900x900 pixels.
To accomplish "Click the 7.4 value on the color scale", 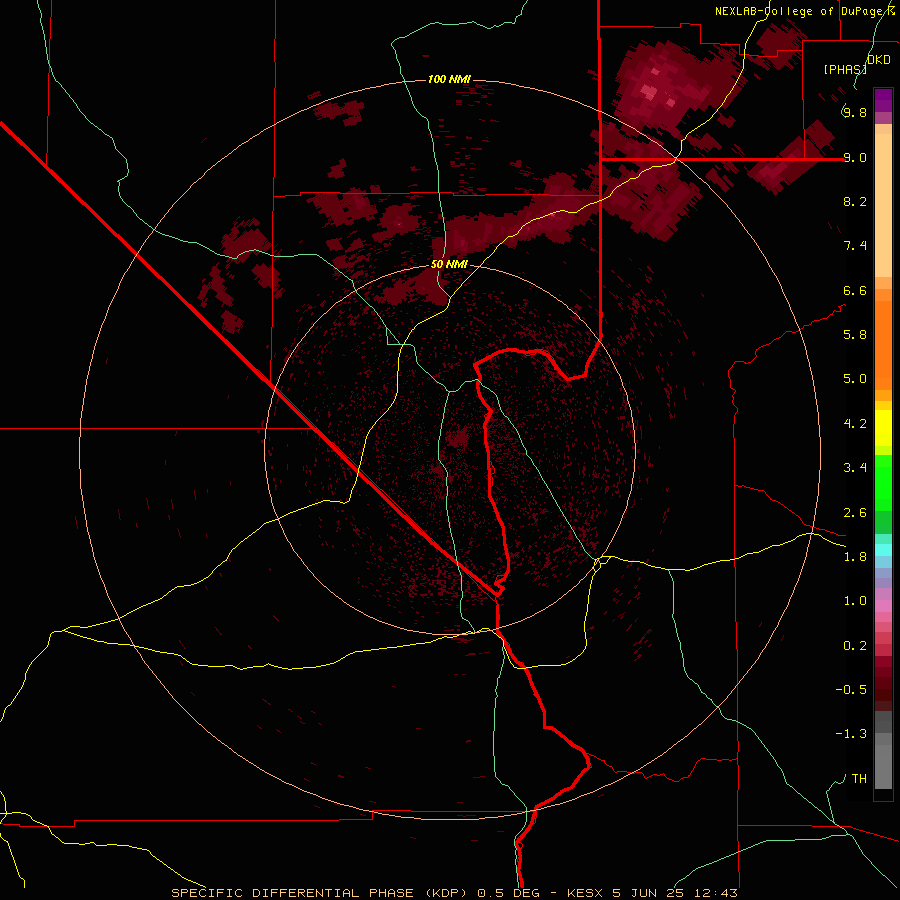I will [x=855, y=246].
